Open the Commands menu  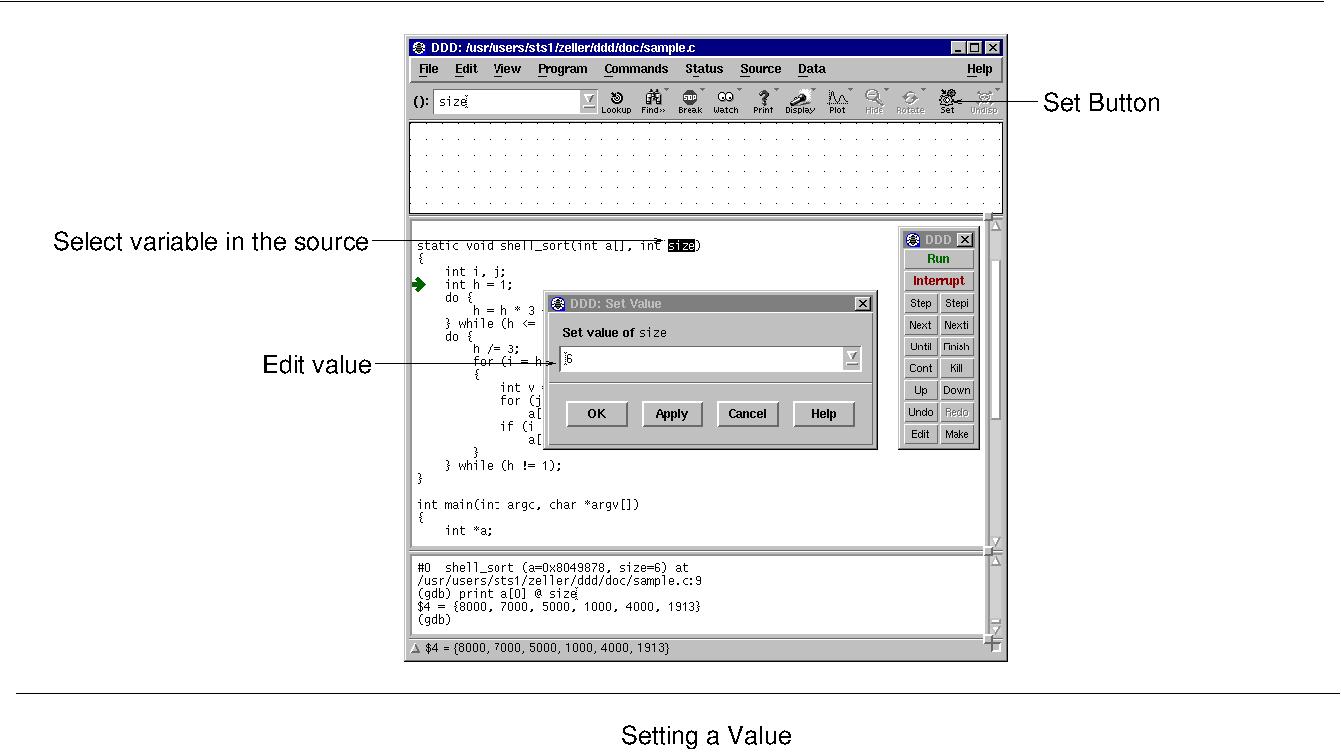pyautogui.click(x=636, y=69)
